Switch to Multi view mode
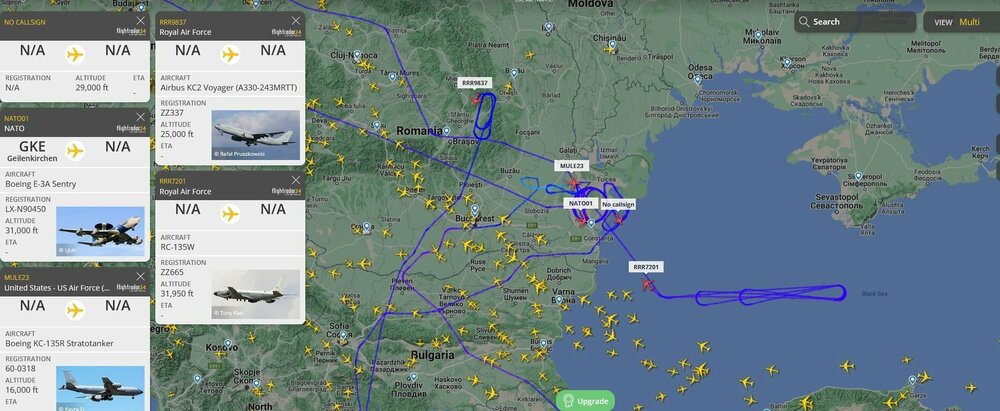1000x411 pixels. pyautogui.click(x=969, y=22)
